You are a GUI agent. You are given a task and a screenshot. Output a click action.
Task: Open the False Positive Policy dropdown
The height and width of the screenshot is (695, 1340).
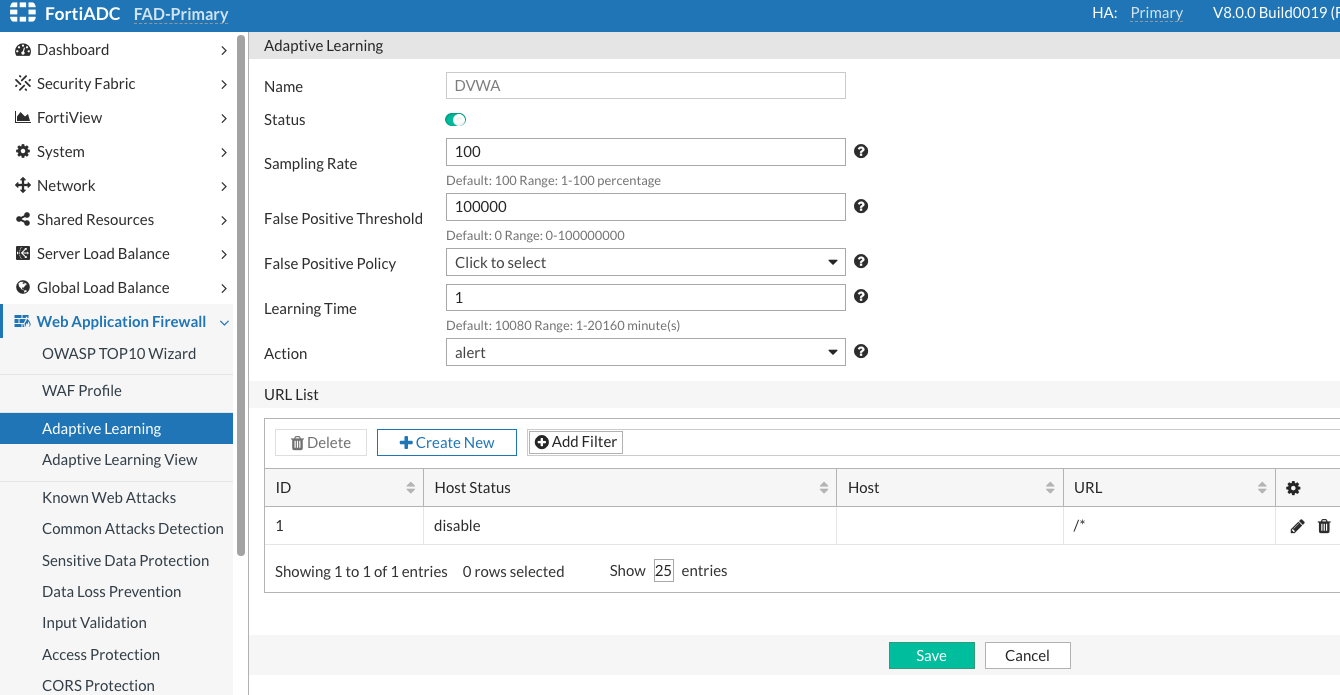[645, 263]
